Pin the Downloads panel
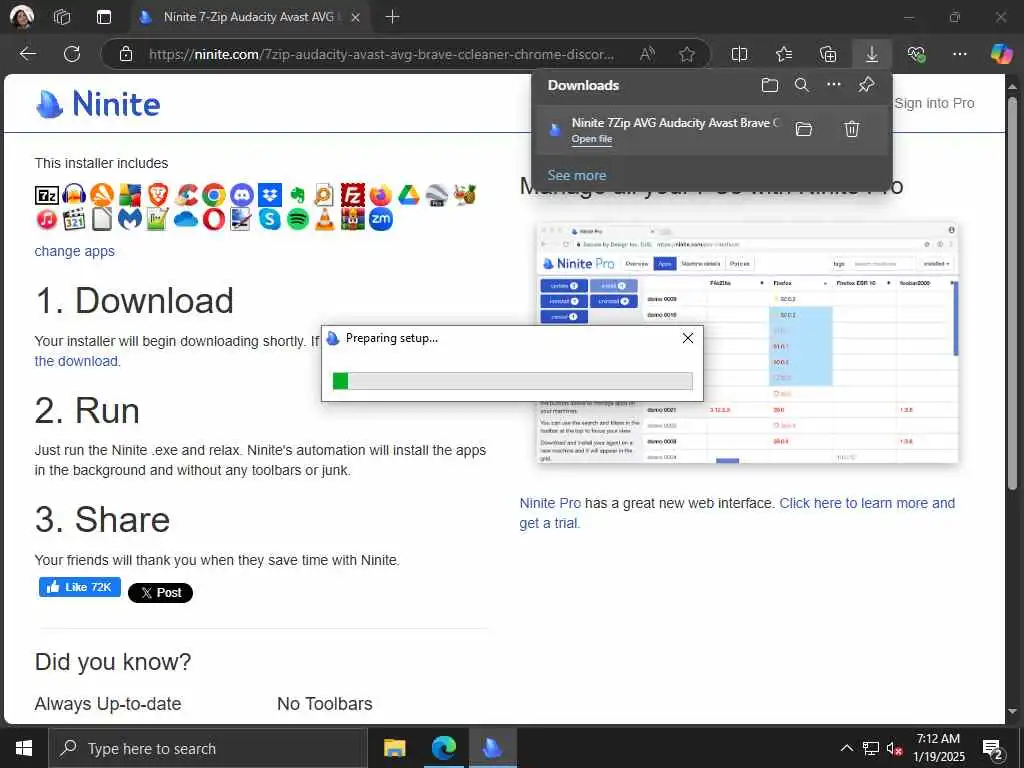The width and height of the screenshot is (1024, 768). pyautogui.click(x=866, y=84)
